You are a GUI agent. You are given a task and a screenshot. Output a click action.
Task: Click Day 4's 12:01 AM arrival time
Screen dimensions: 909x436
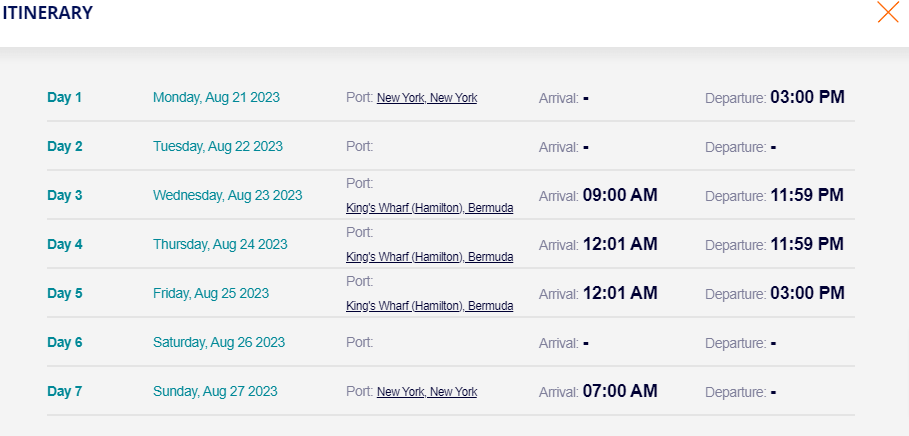click(620, 244)
